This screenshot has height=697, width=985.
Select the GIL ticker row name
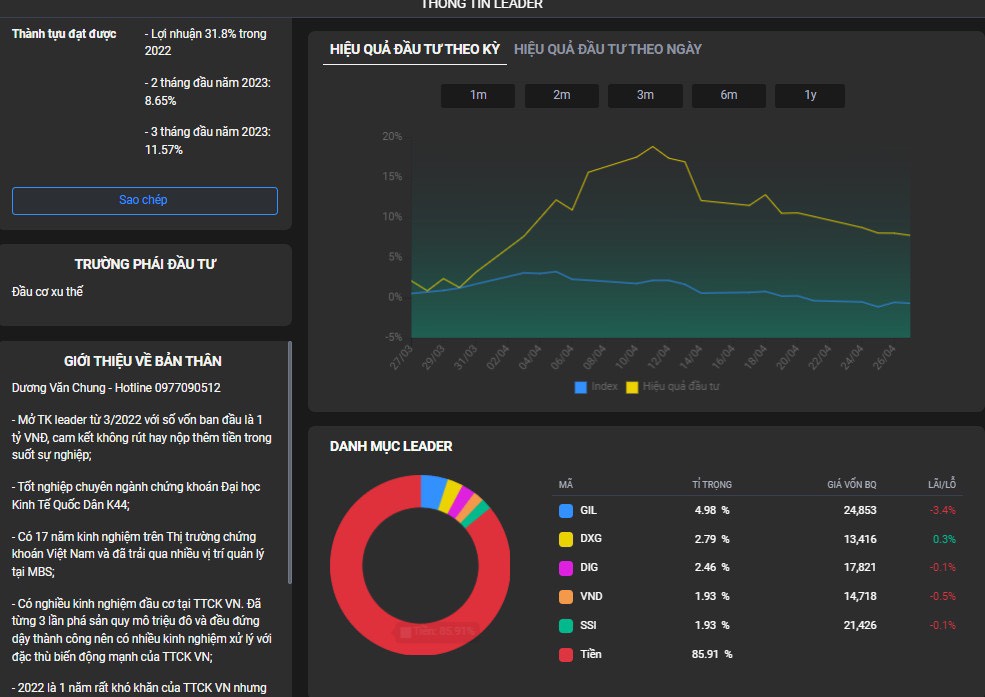point(589,511)
